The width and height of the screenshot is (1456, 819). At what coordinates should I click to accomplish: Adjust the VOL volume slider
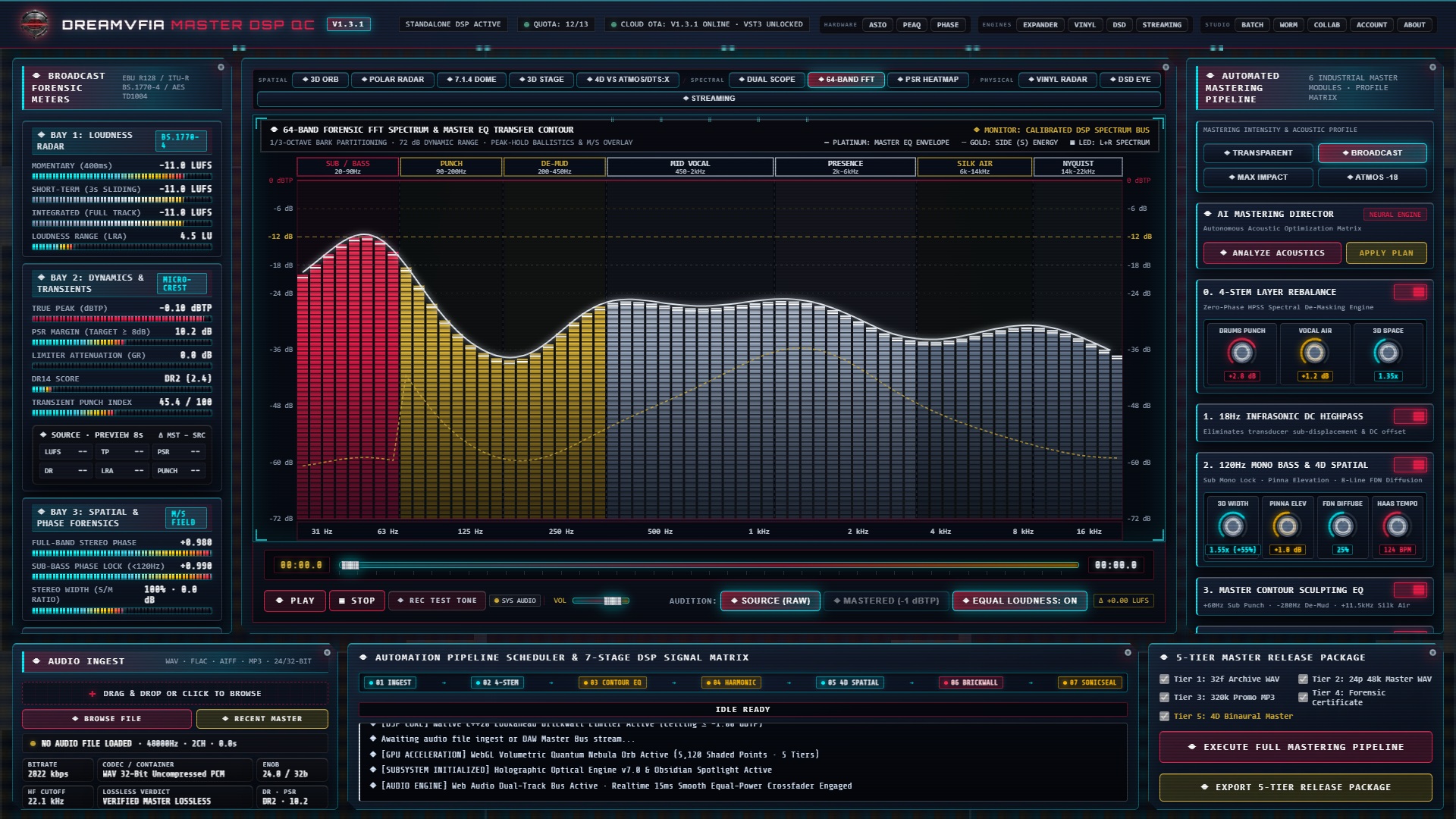tap(601, 601)
